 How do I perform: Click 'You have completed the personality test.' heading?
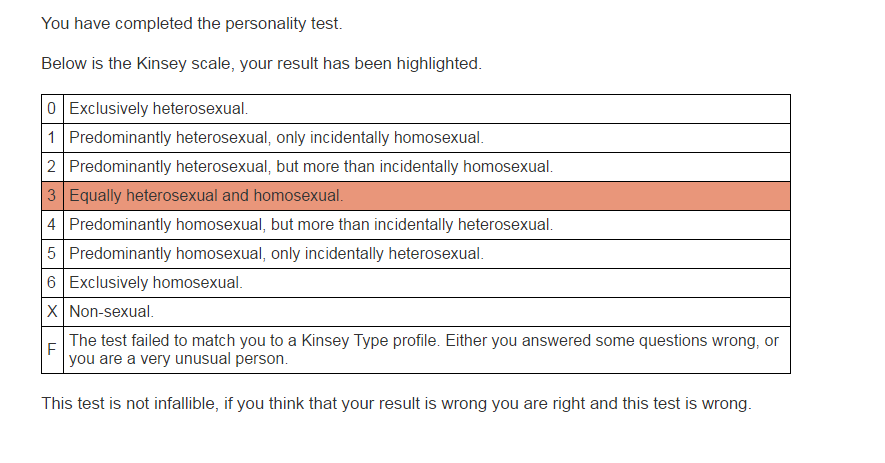tap(192, 24)
